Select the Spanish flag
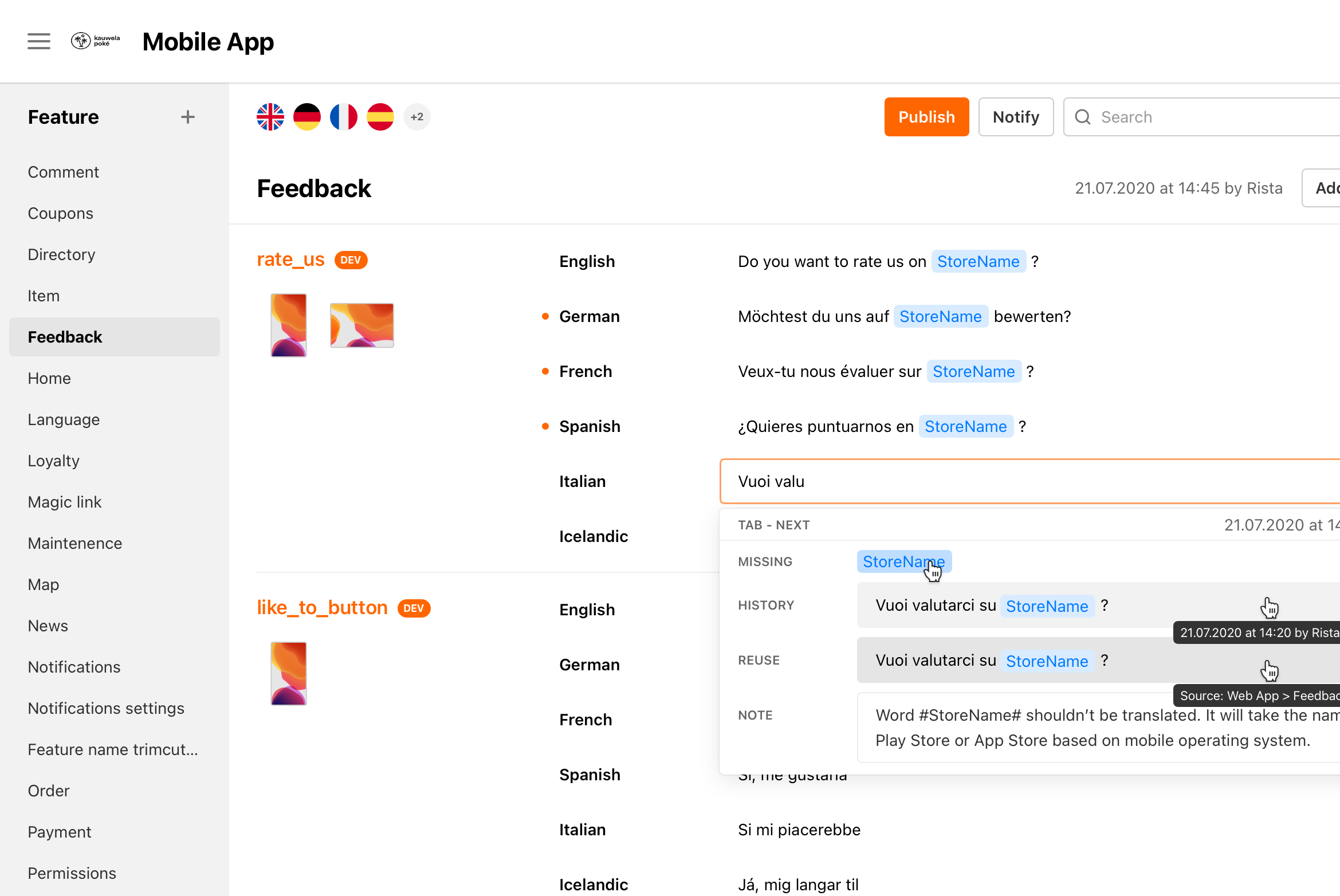 (380, 117)
